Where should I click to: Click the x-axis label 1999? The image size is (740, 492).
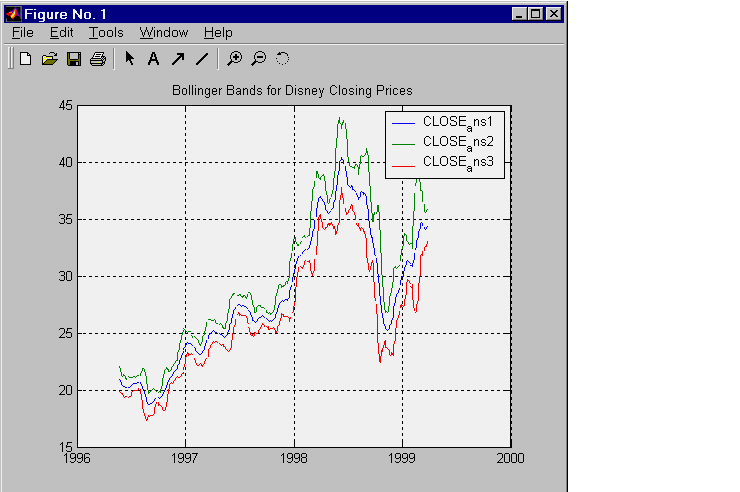tap(402, 459)
